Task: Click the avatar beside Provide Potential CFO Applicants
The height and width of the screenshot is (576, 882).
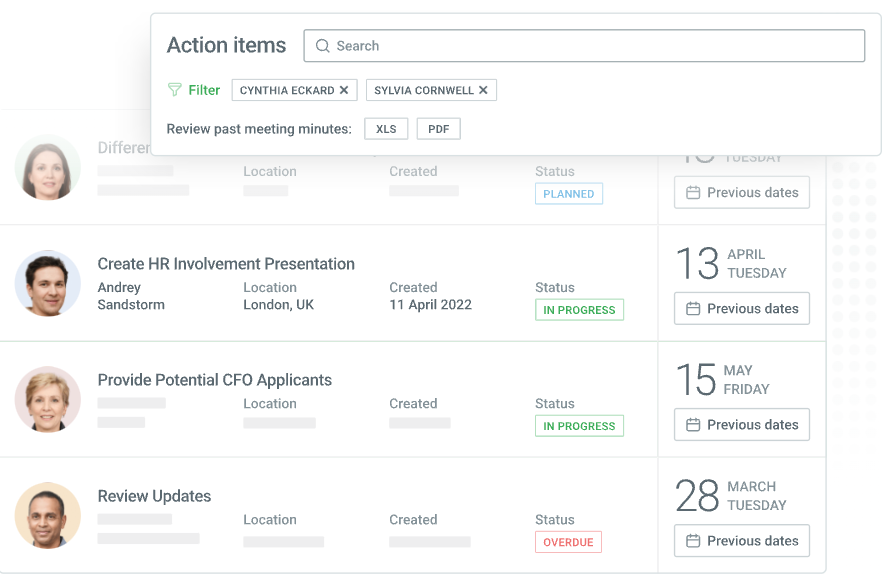Action: pos(48,399)
